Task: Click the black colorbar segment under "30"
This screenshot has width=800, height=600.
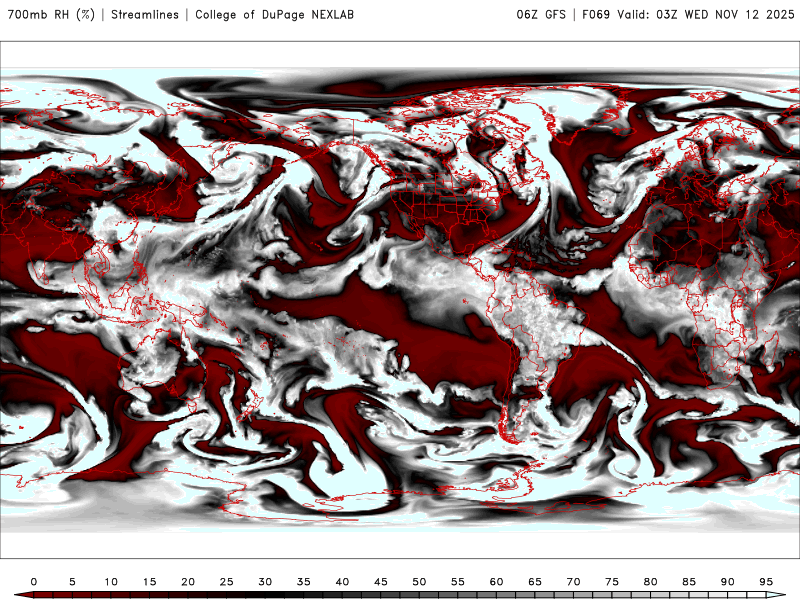Action: click(265, 595)
